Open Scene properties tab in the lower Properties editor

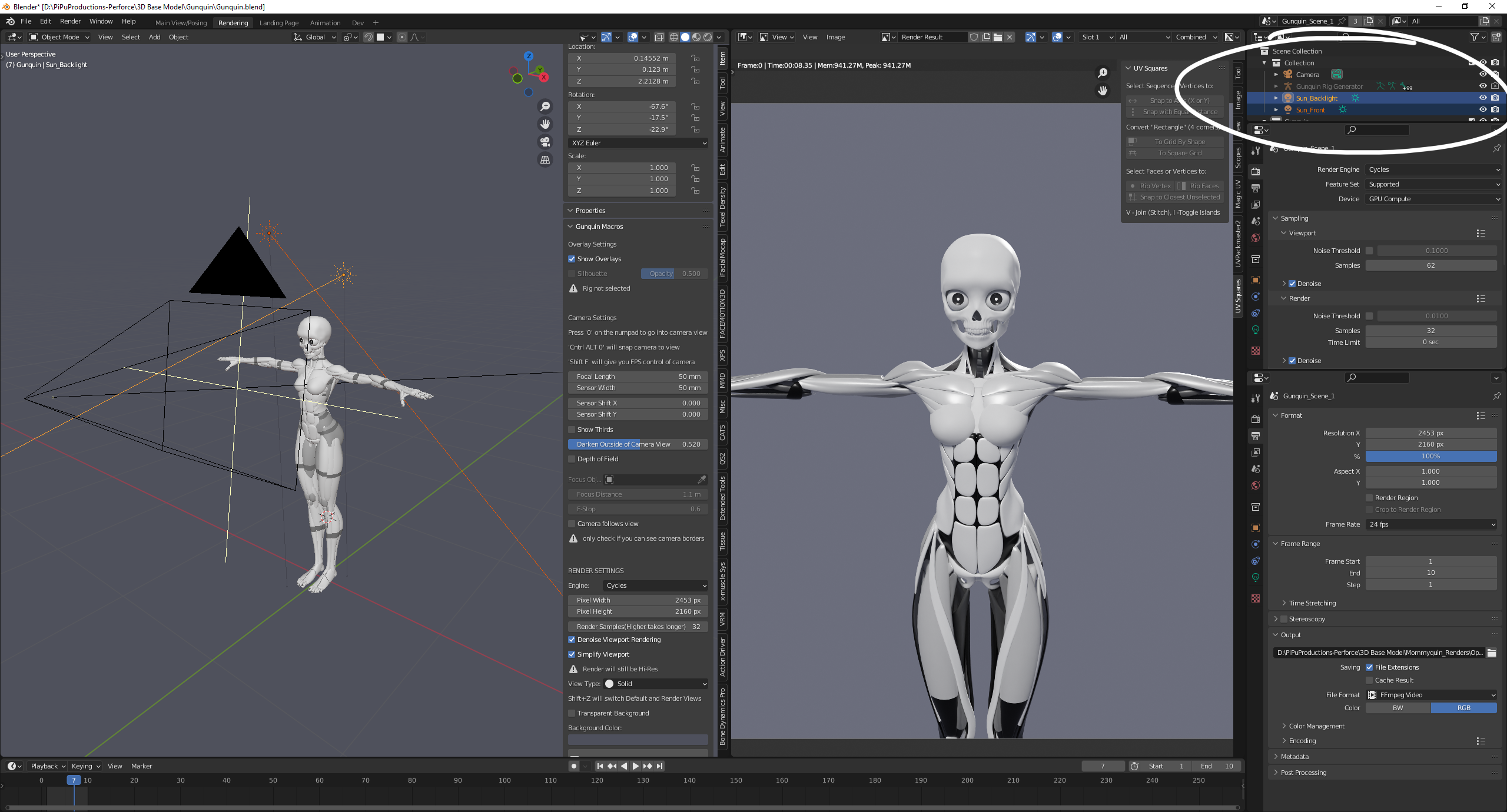[1256, 469]
